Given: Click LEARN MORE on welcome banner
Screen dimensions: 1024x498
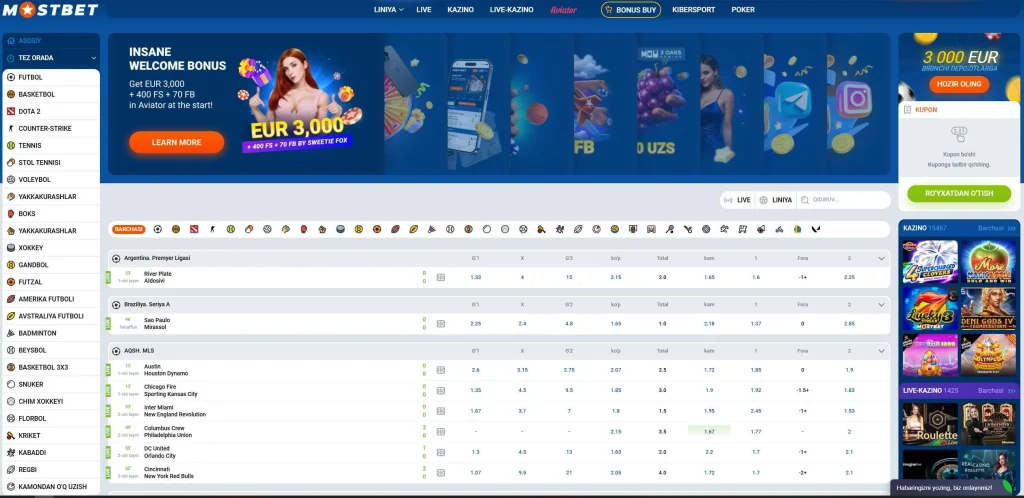Looking at the screenshot, I should [x=176, y=142].
